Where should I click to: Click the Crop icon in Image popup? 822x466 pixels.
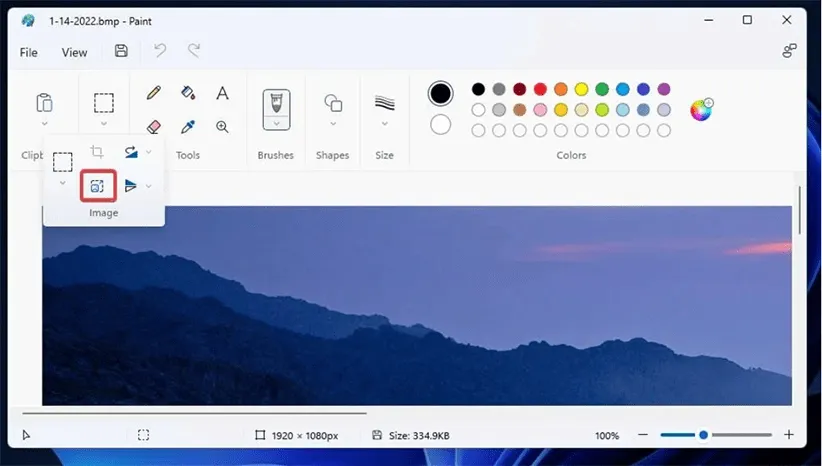pos(97,152)
